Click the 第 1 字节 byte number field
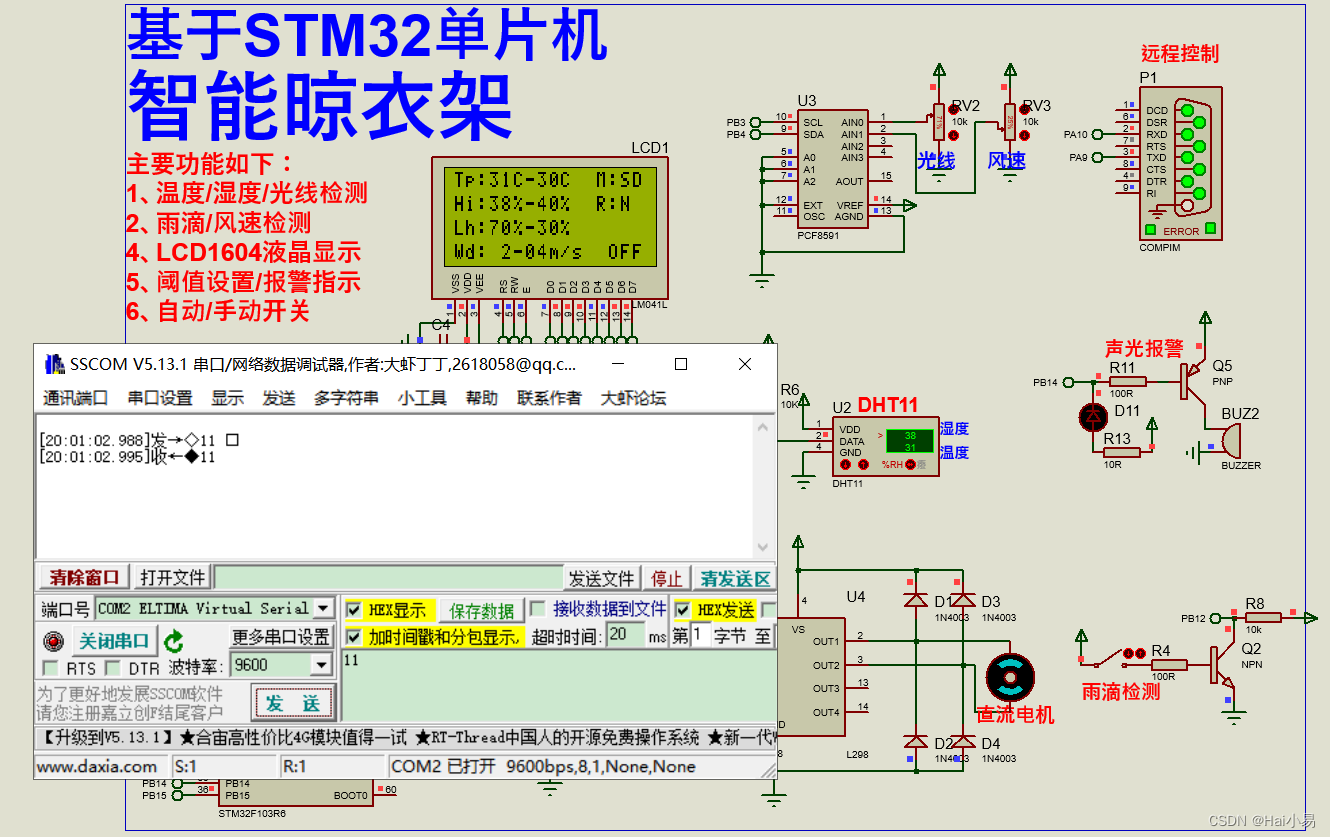The image size is (1330, 837). [700, 635]
